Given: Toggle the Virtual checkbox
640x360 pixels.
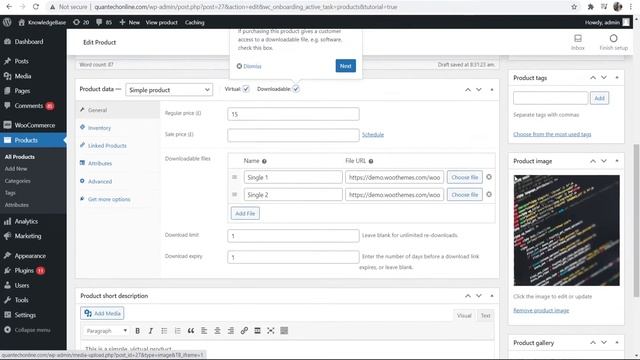Looking at the screenshot, I should (246, 89).
